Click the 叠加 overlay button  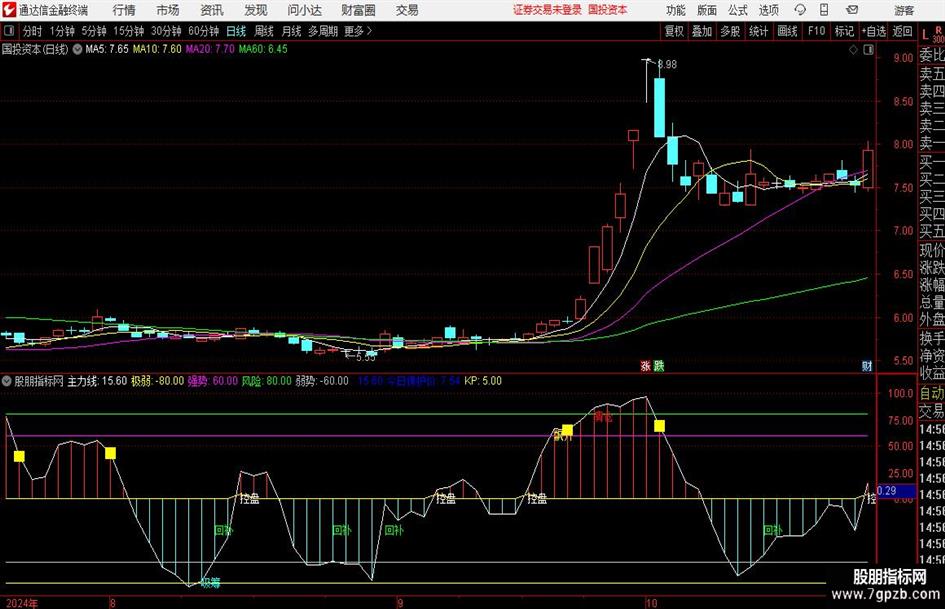[702, 31]
